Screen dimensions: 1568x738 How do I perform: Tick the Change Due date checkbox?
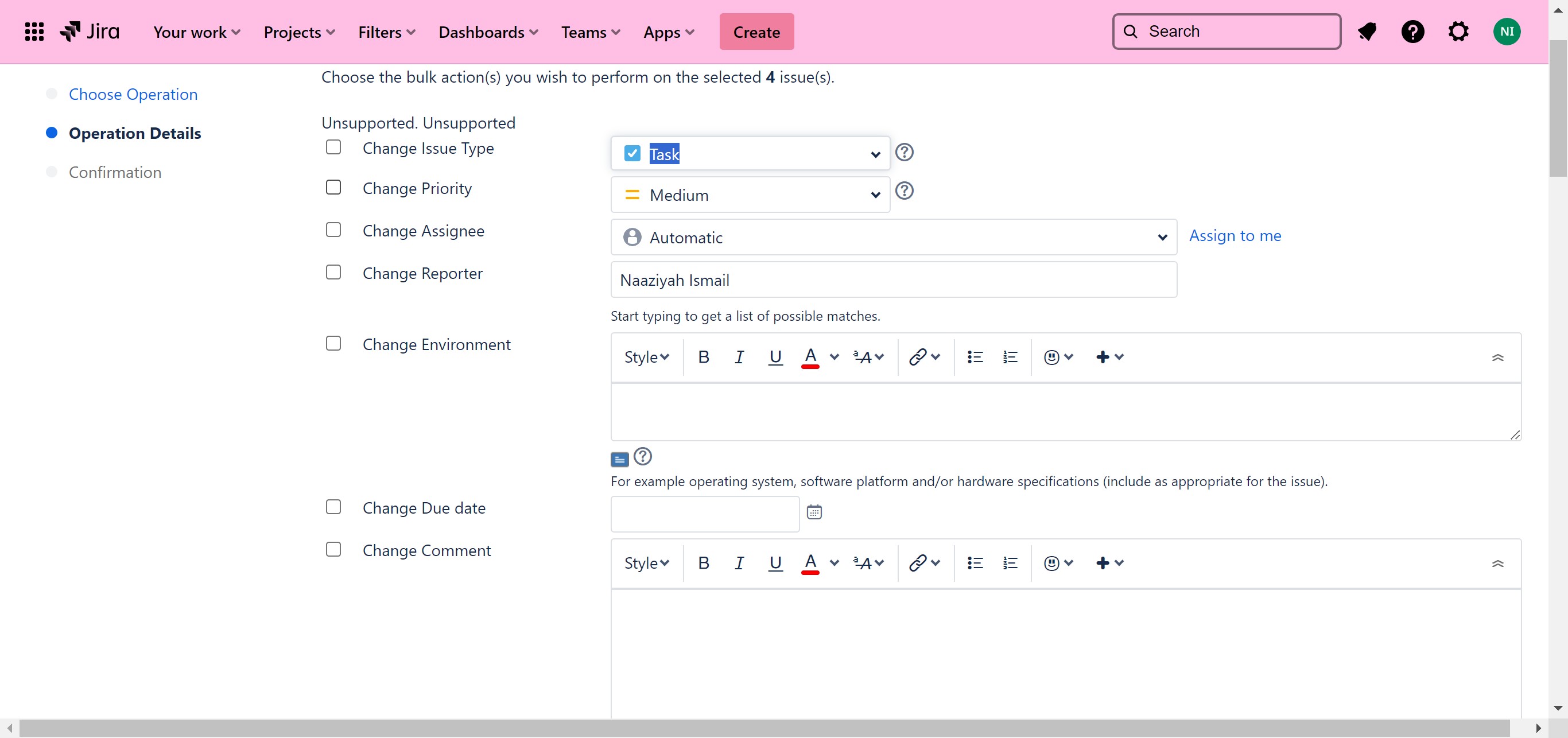(333, 507)
